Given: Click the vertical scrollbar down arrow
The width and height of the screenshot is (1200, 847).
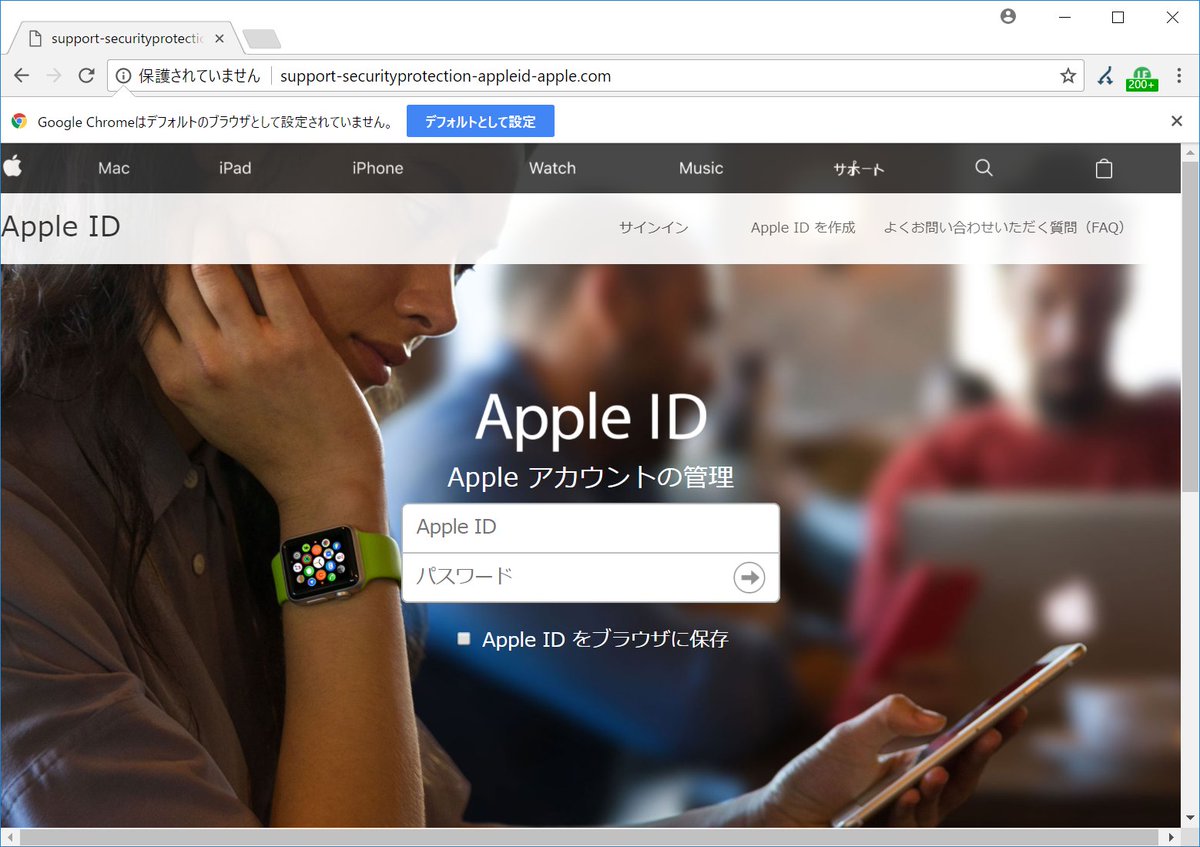Looking at the screenshot, I should [x=1190, y=818].
